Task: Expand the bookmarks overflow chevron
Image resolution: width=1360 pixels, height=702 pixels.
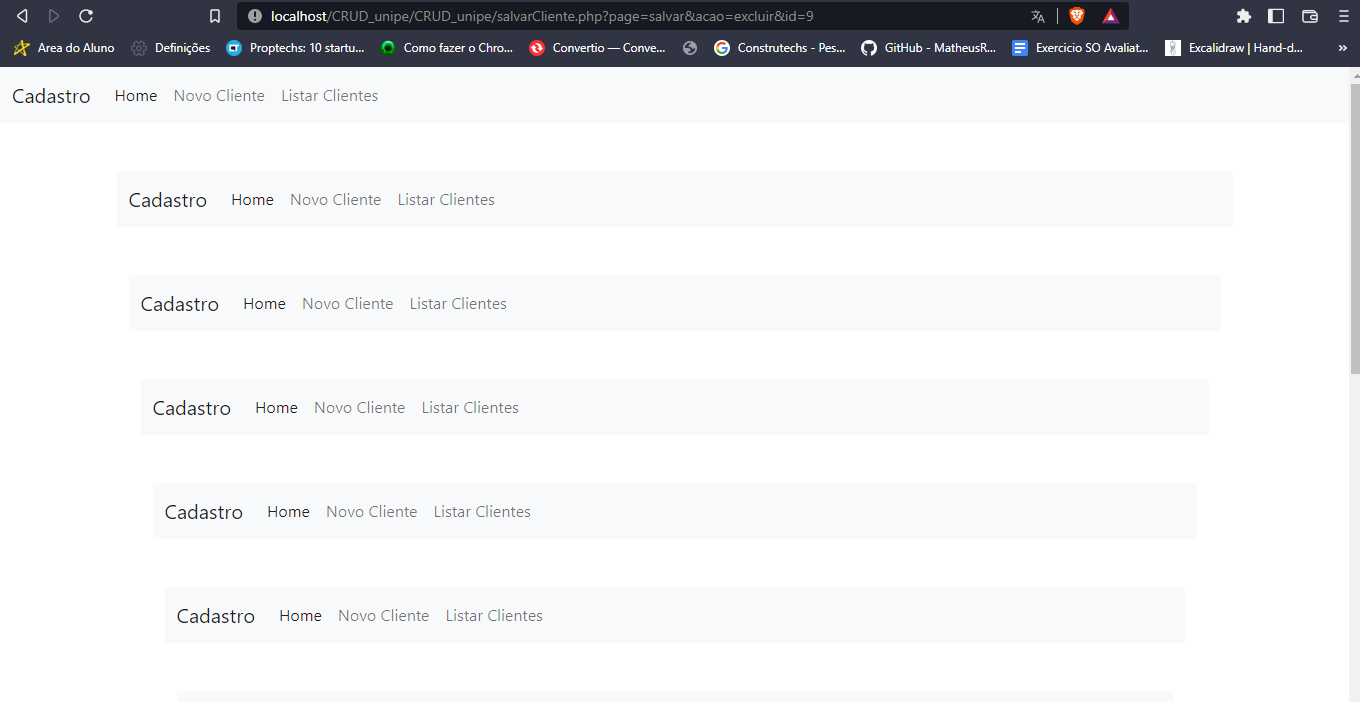Action: click(1342, 47)
